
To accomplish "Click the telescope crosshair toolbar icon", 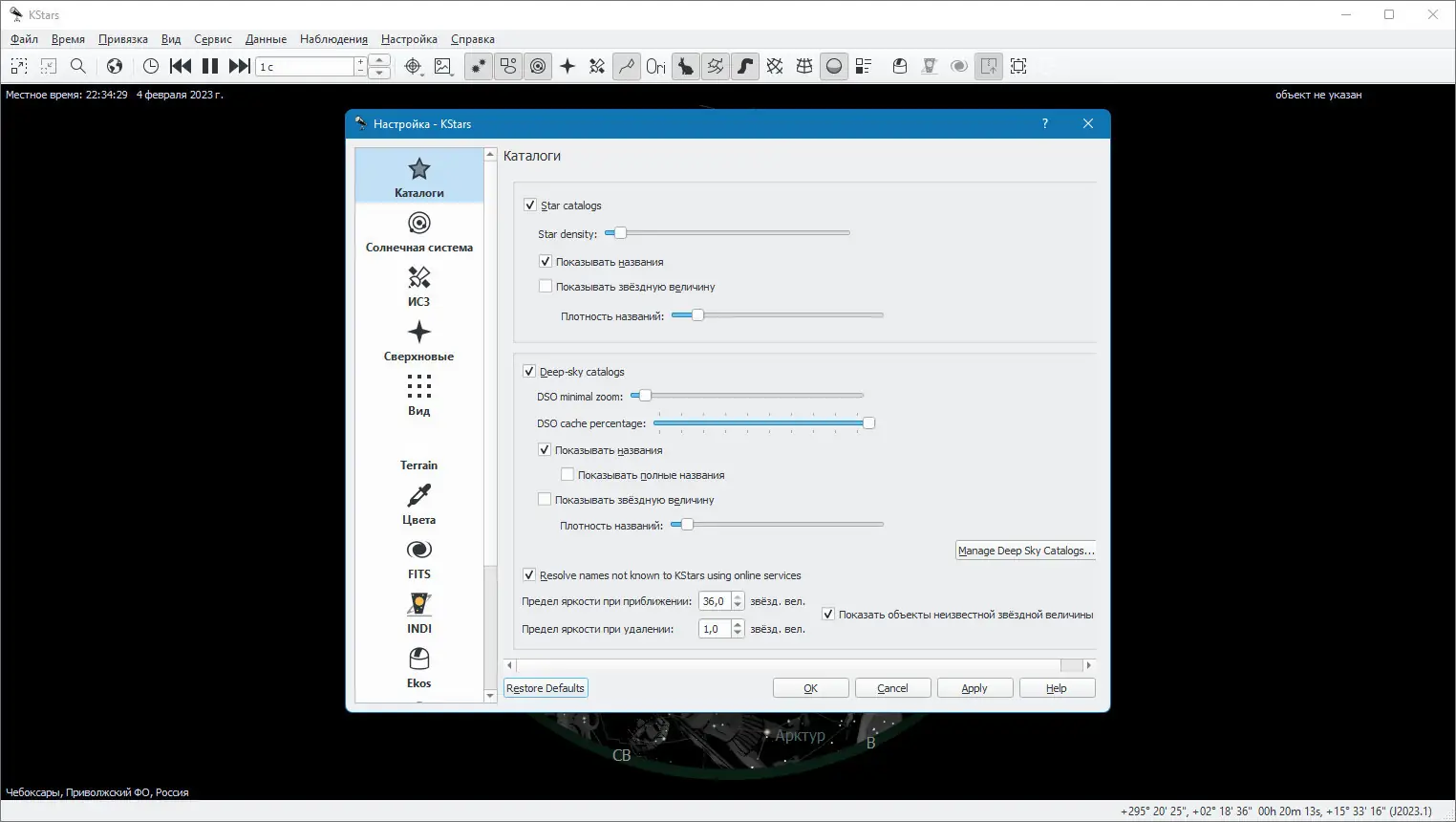I will (413, 66).
